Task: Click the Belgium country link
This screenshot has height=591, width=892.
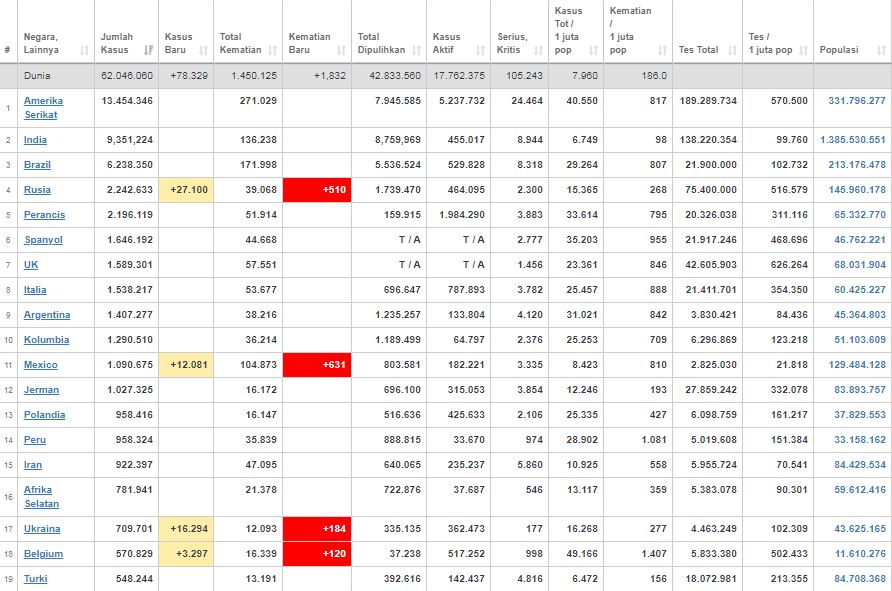Action: (43, 554)
